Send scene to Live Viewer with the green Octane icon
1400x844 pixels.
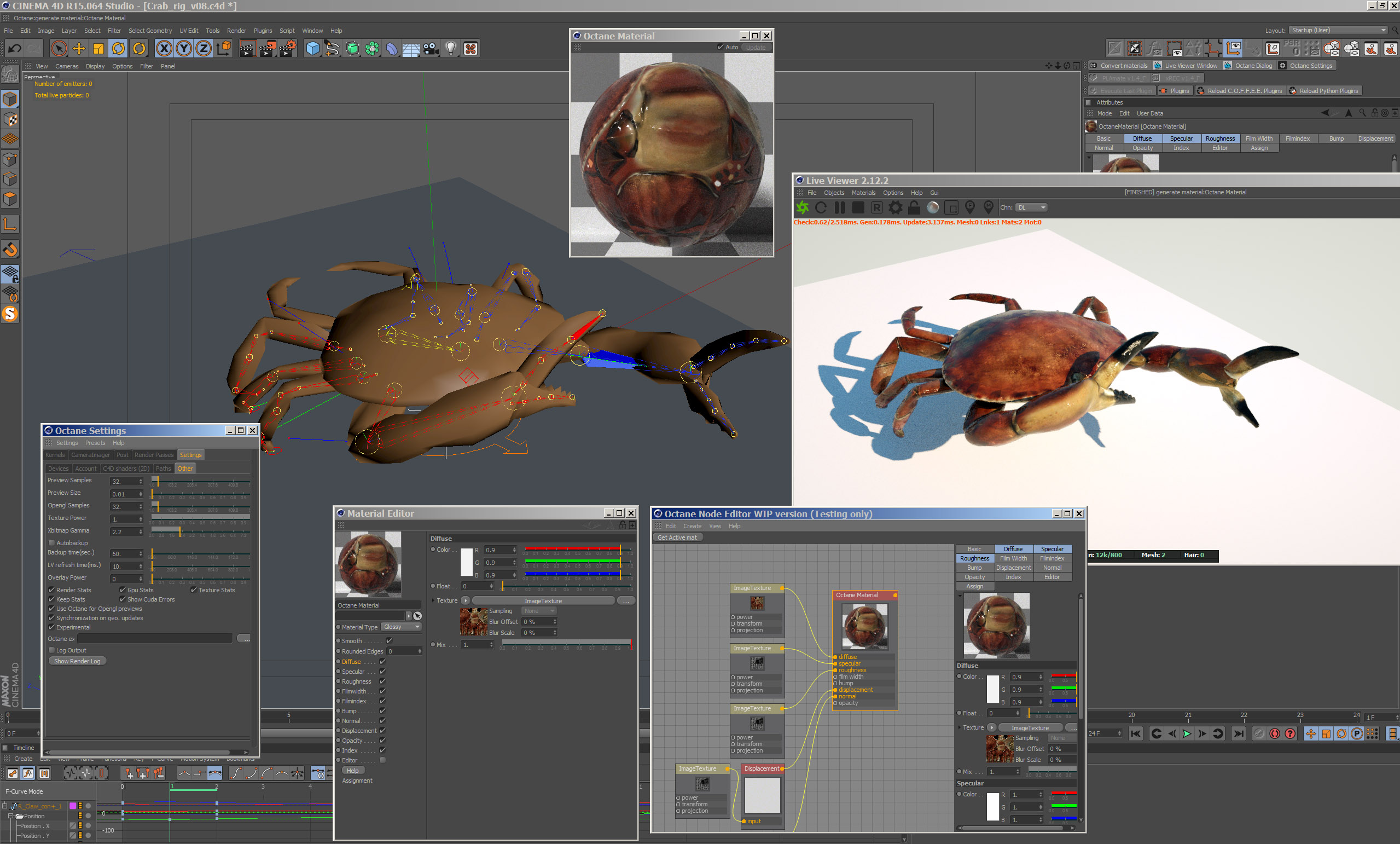pyautogui.click(x=802, y=208)
